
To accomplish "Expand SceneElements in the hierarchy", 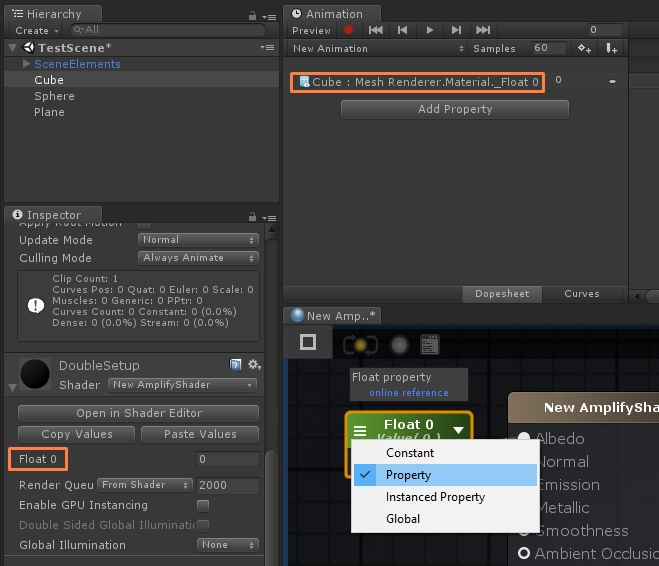I will pyautogui.click(x=26, y=63).
